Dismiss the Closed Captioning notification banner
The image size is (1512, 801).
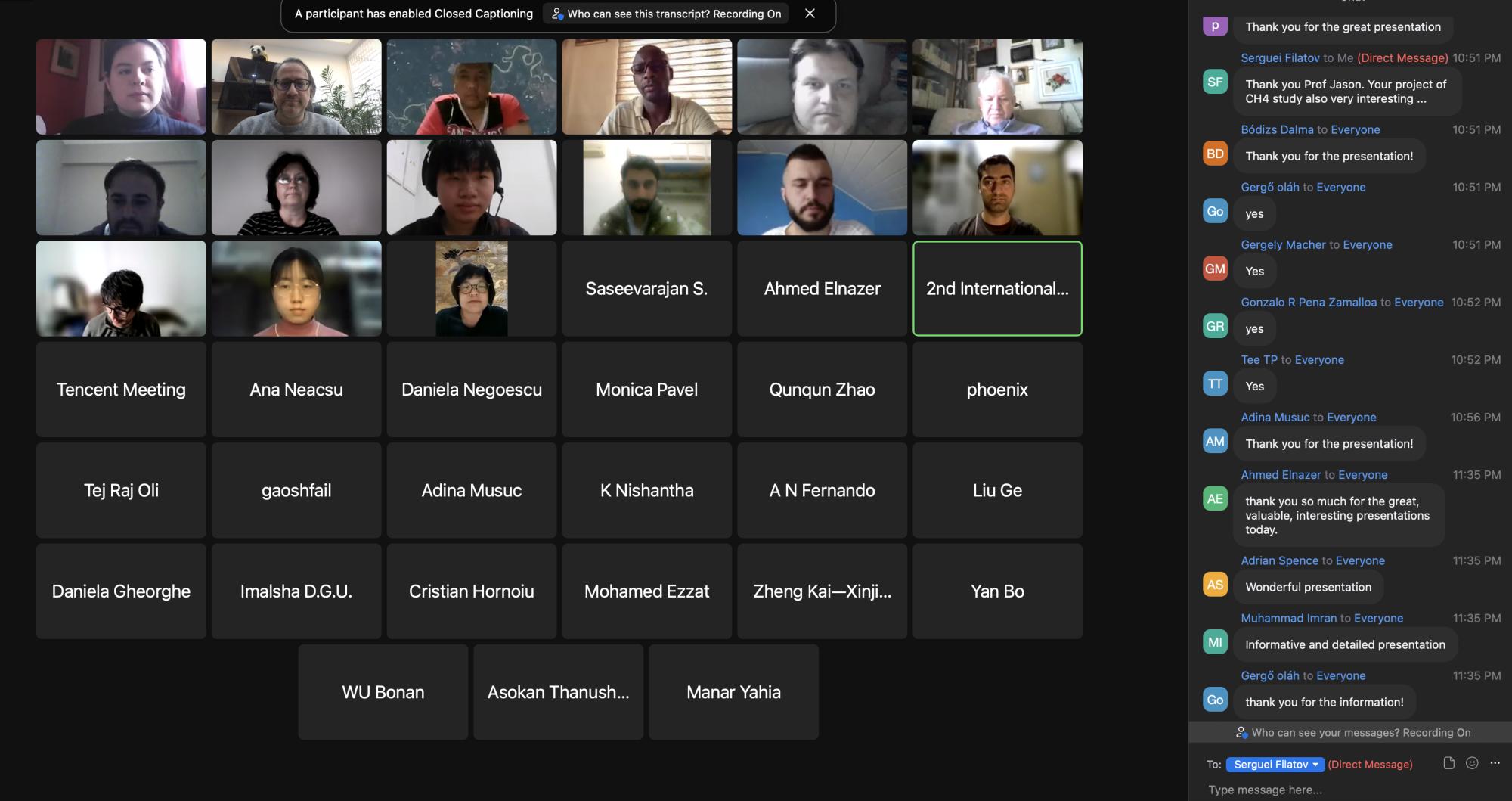pyautogui.click(x=810, y=14)
